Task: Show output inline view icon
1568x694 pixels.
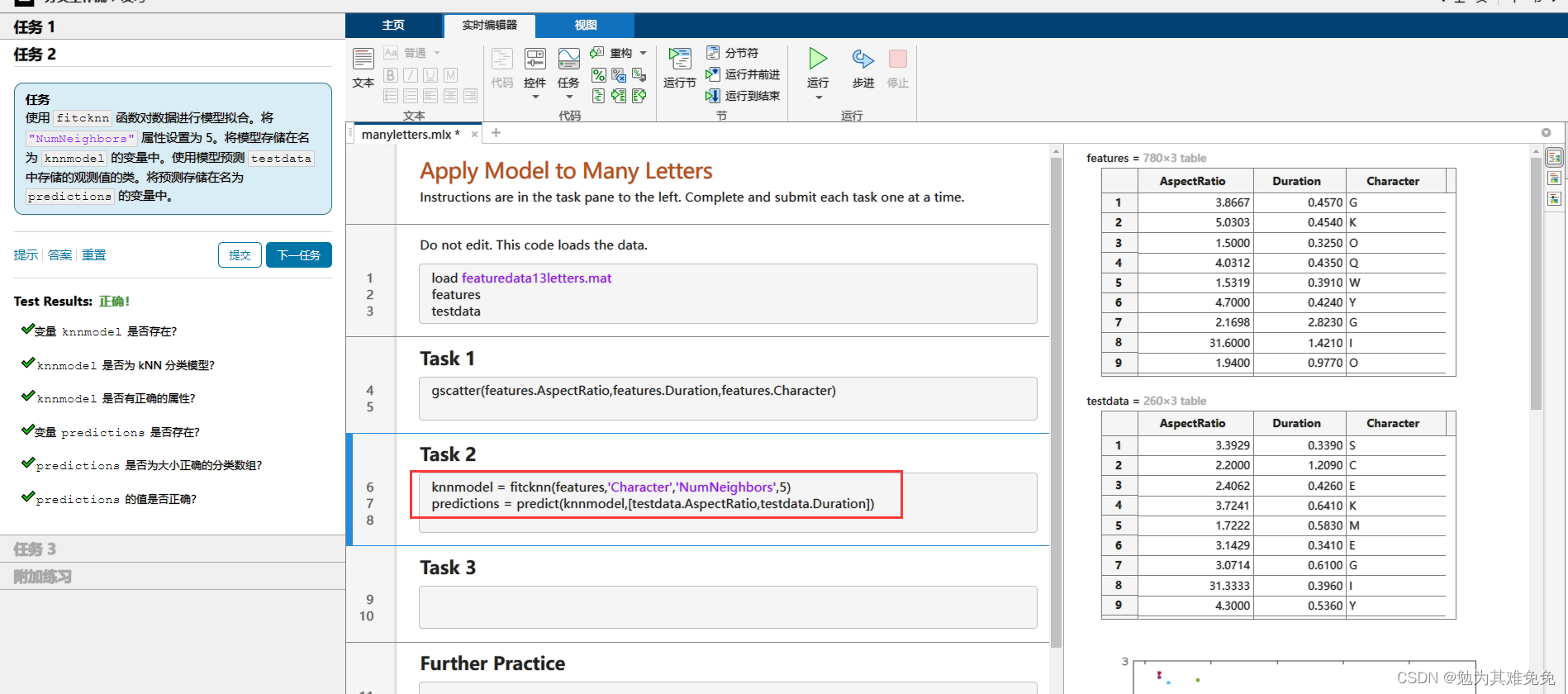Action: 1554,178
